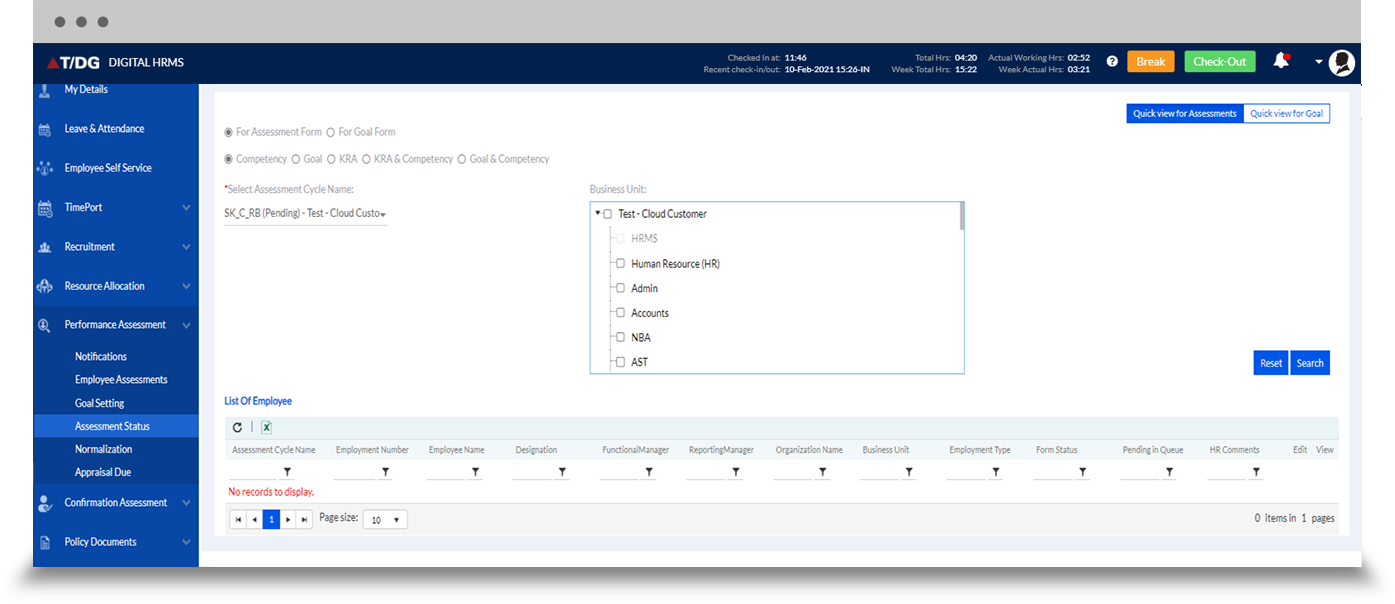The height and width of the screenshot is (604, 1395).
Task: Expand the Recruitment sidebar chevron
Action: pyautogui.click(x=187, y=247)
